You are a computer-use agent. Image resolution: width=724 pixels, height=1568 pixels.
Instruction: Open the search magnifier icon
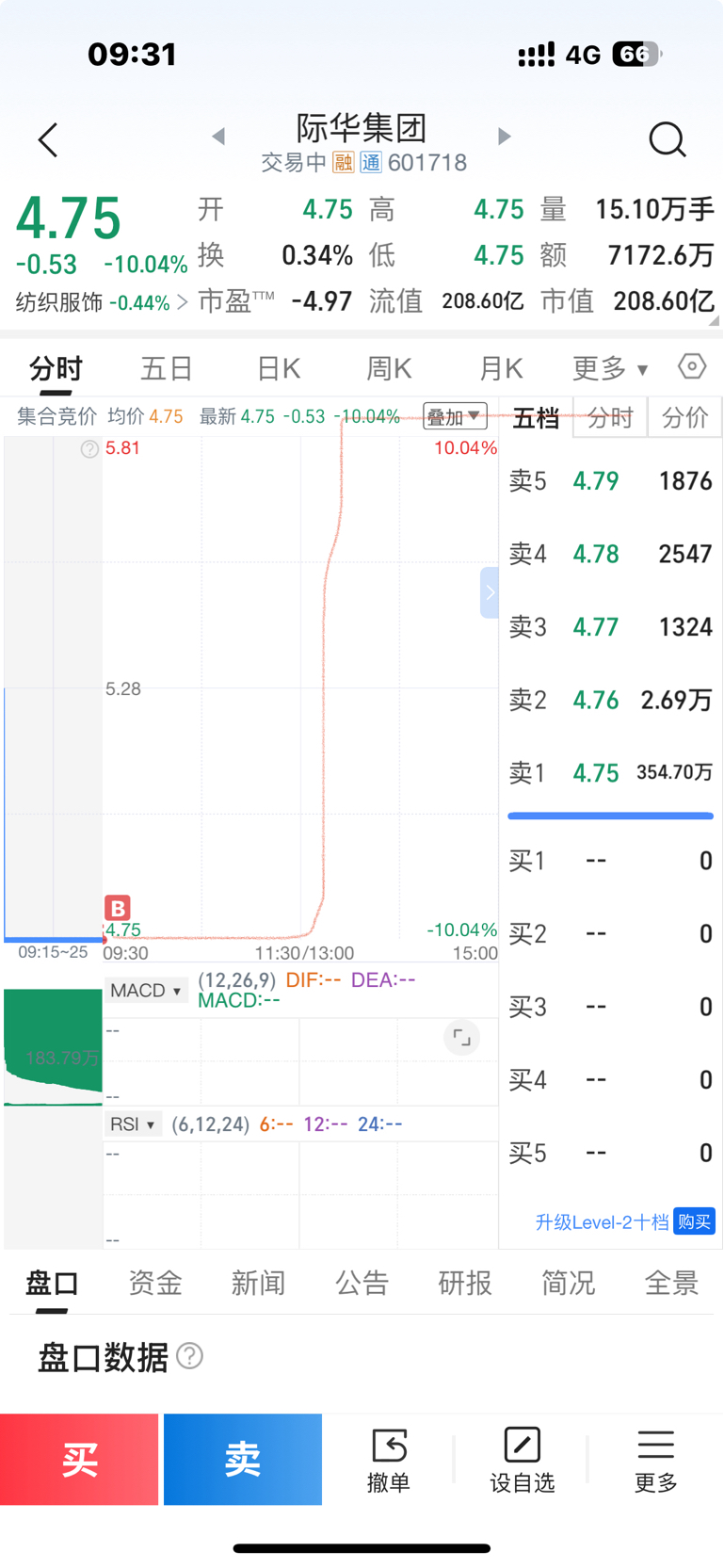pyautogui.click(x=668, y=139)
